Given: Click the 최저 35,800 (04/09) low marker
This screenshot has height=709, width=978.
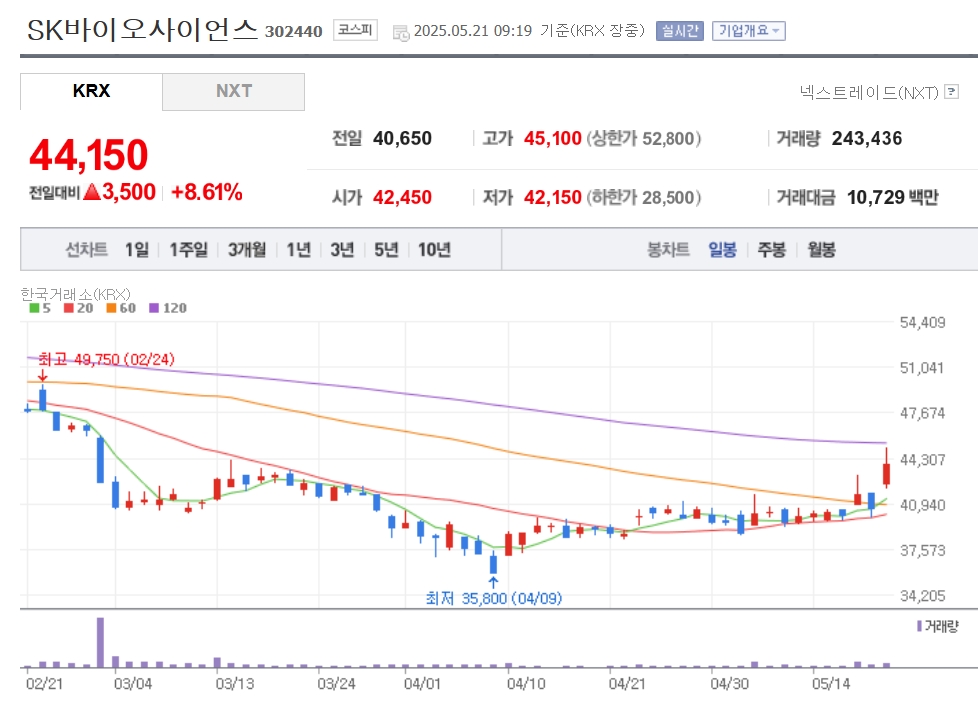Looking at the screenshot, I should 493,598.
